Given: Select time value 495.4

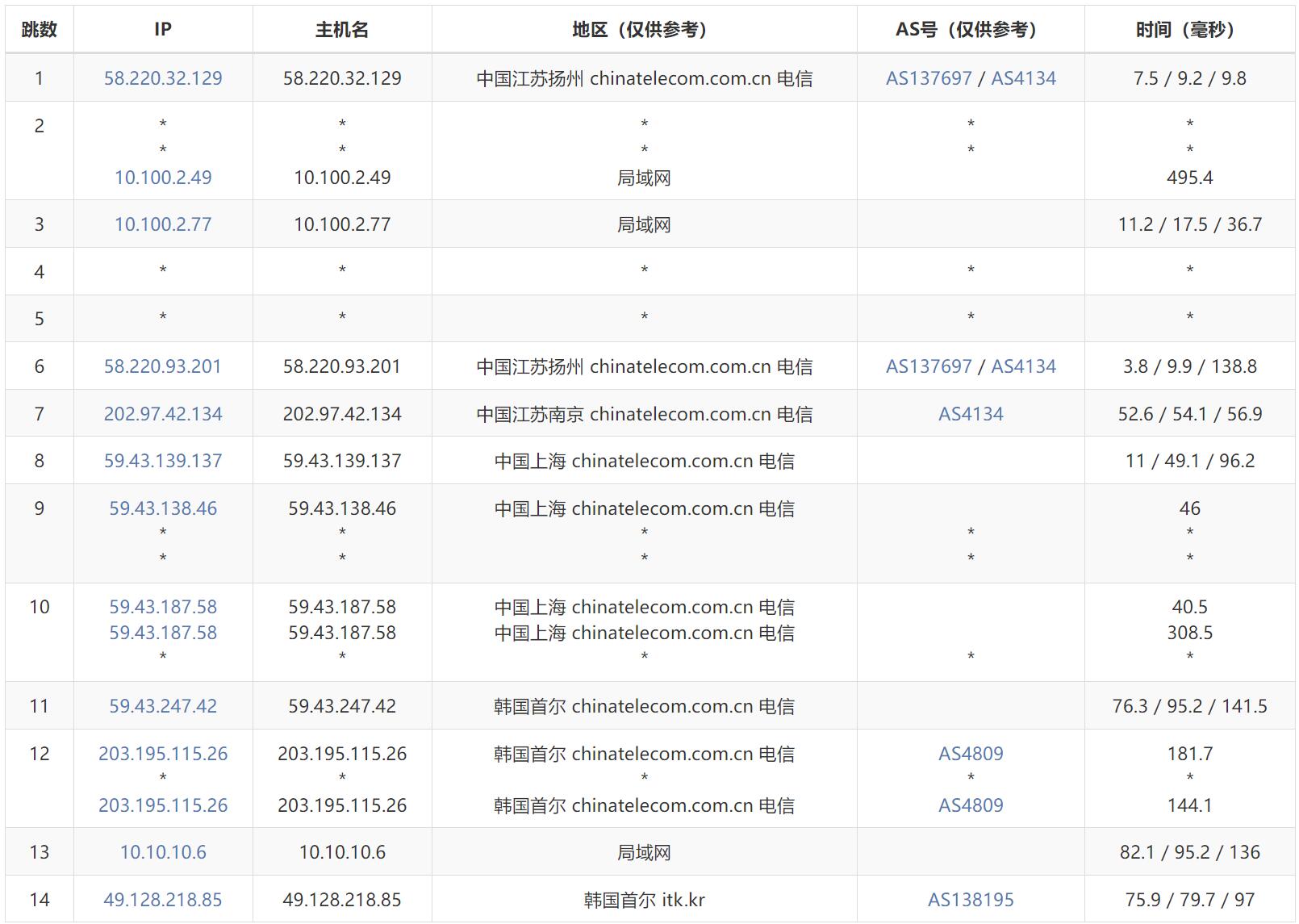Looking at the screenshot, I should [1189, 178].
